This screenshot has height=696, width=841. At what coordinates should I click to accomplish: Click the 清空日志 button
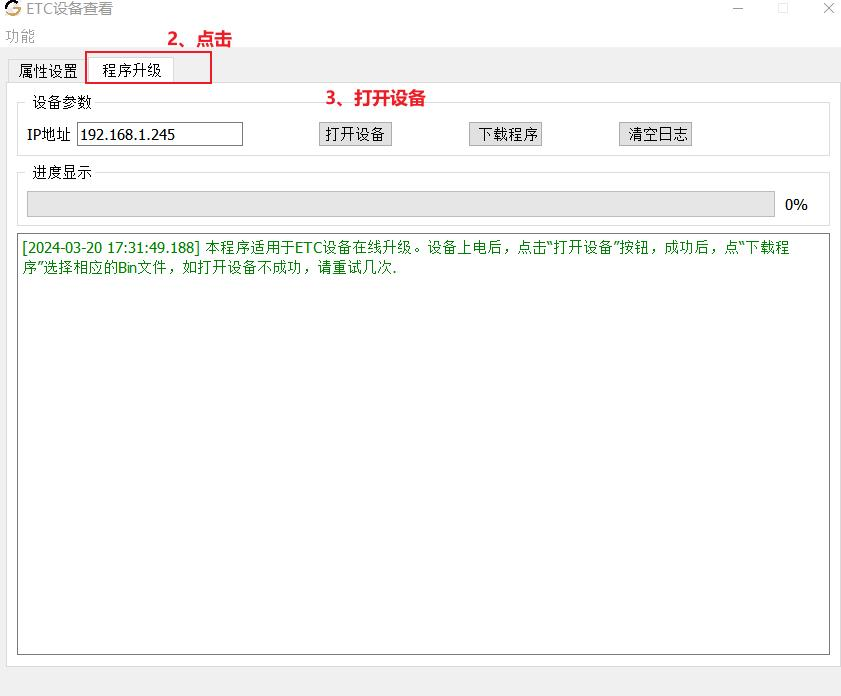[655, 134]
